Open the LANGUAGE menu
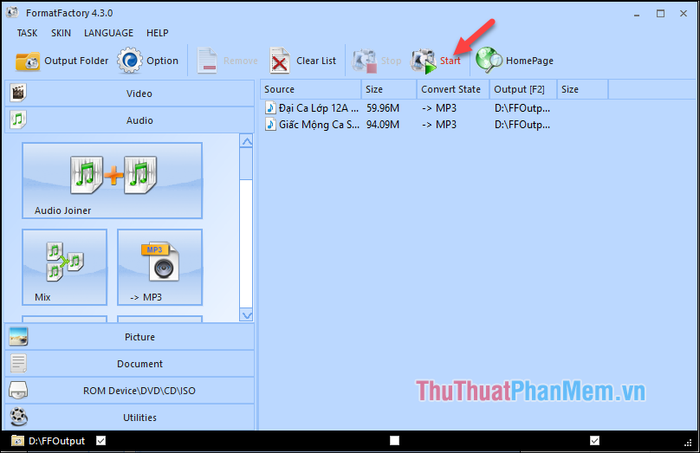The width and height of the screenshot is (700, 453). click(108, 33)
